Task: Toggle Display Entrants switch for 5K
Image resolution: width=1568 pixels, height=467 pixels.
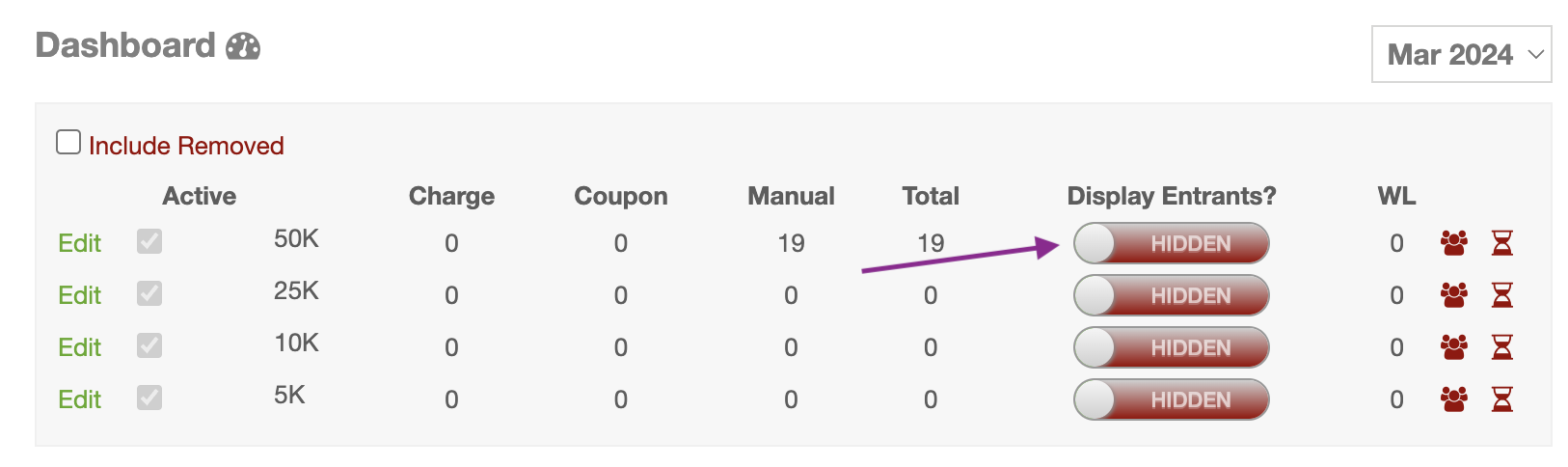Action: [1171, 399]
